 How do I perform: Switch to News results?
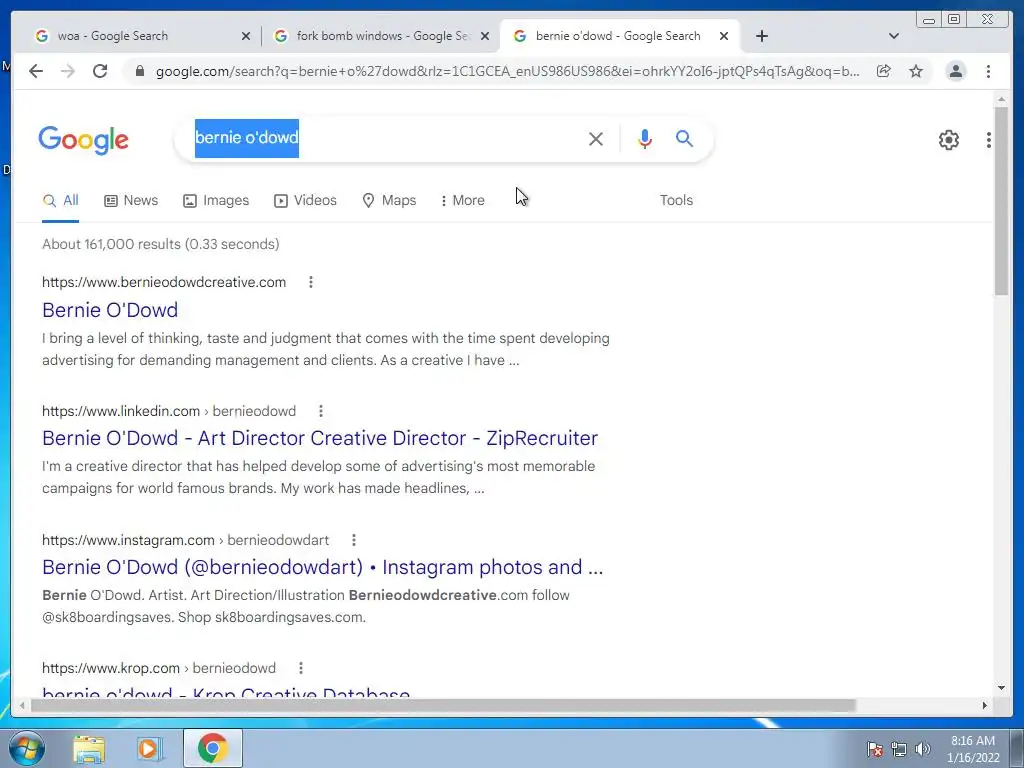(x=131, y=200)
